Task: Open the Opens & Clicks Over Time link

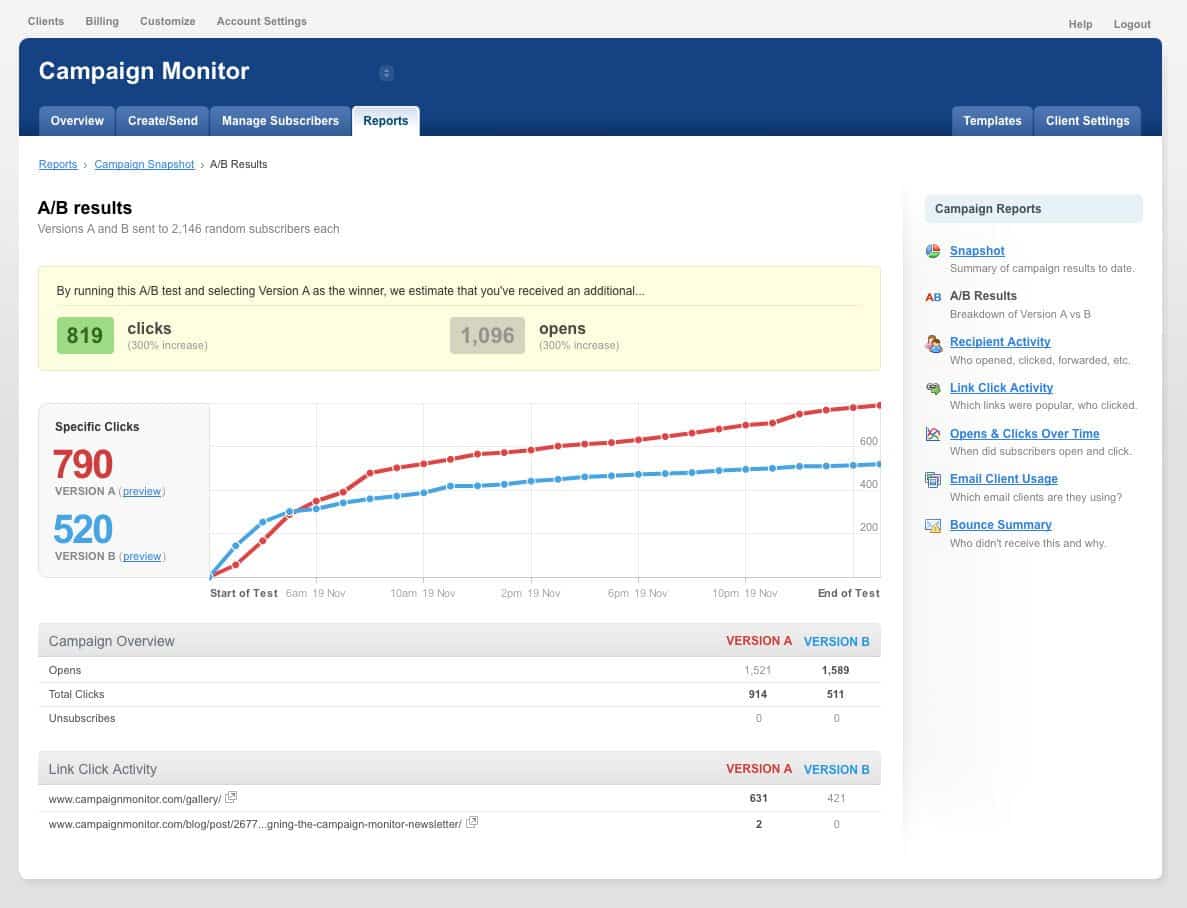Action: (1025, 434)
